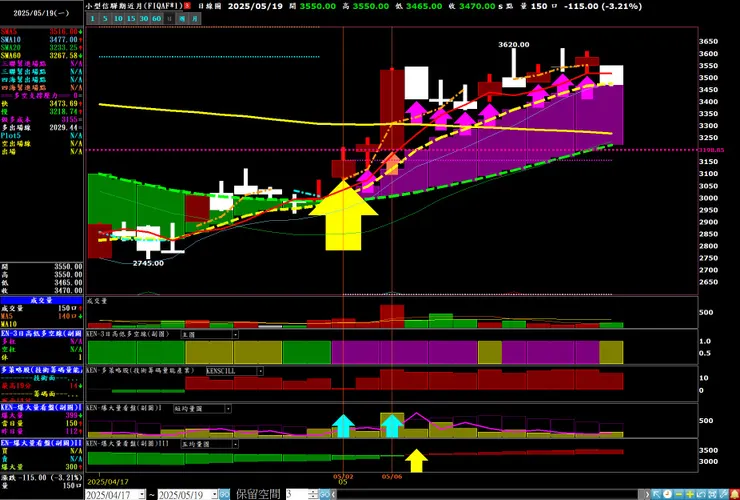Open the start date 2025/04/17 dropdown
Screen dimensions: 740x500
(142, 494)
